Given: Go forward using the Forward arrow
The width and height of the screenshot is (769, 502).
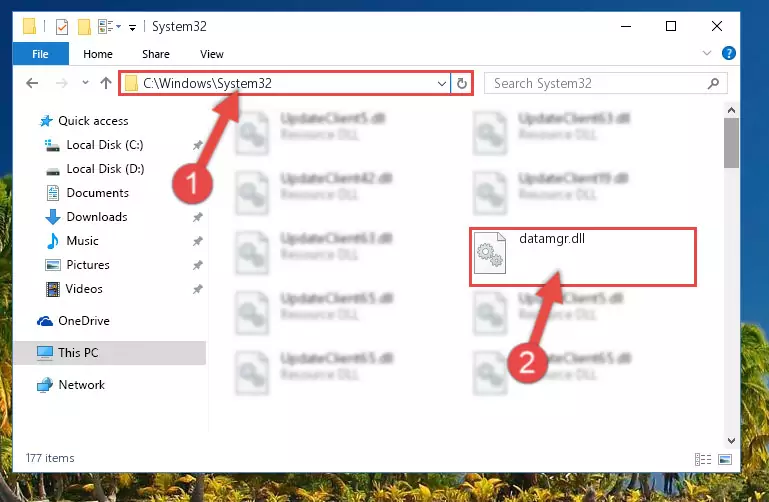Looking at the screenshot, I should pos(62,83).
